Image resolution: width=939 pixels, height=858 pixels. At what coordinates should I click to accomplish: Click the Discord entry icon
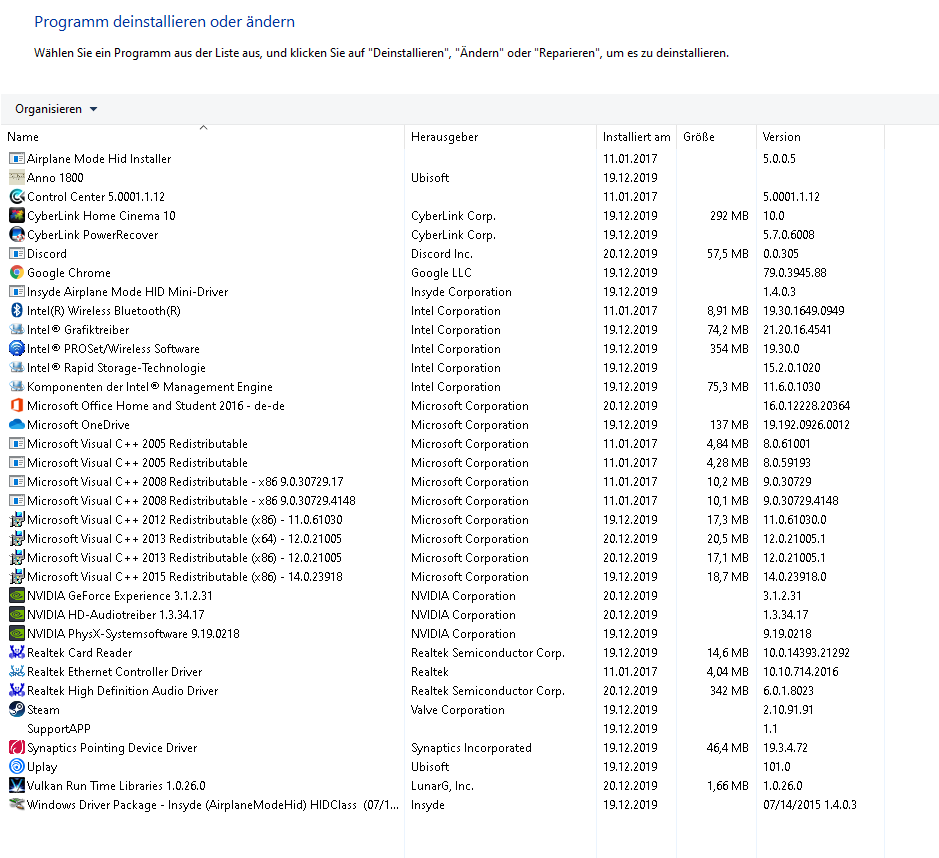pos(17,254)
